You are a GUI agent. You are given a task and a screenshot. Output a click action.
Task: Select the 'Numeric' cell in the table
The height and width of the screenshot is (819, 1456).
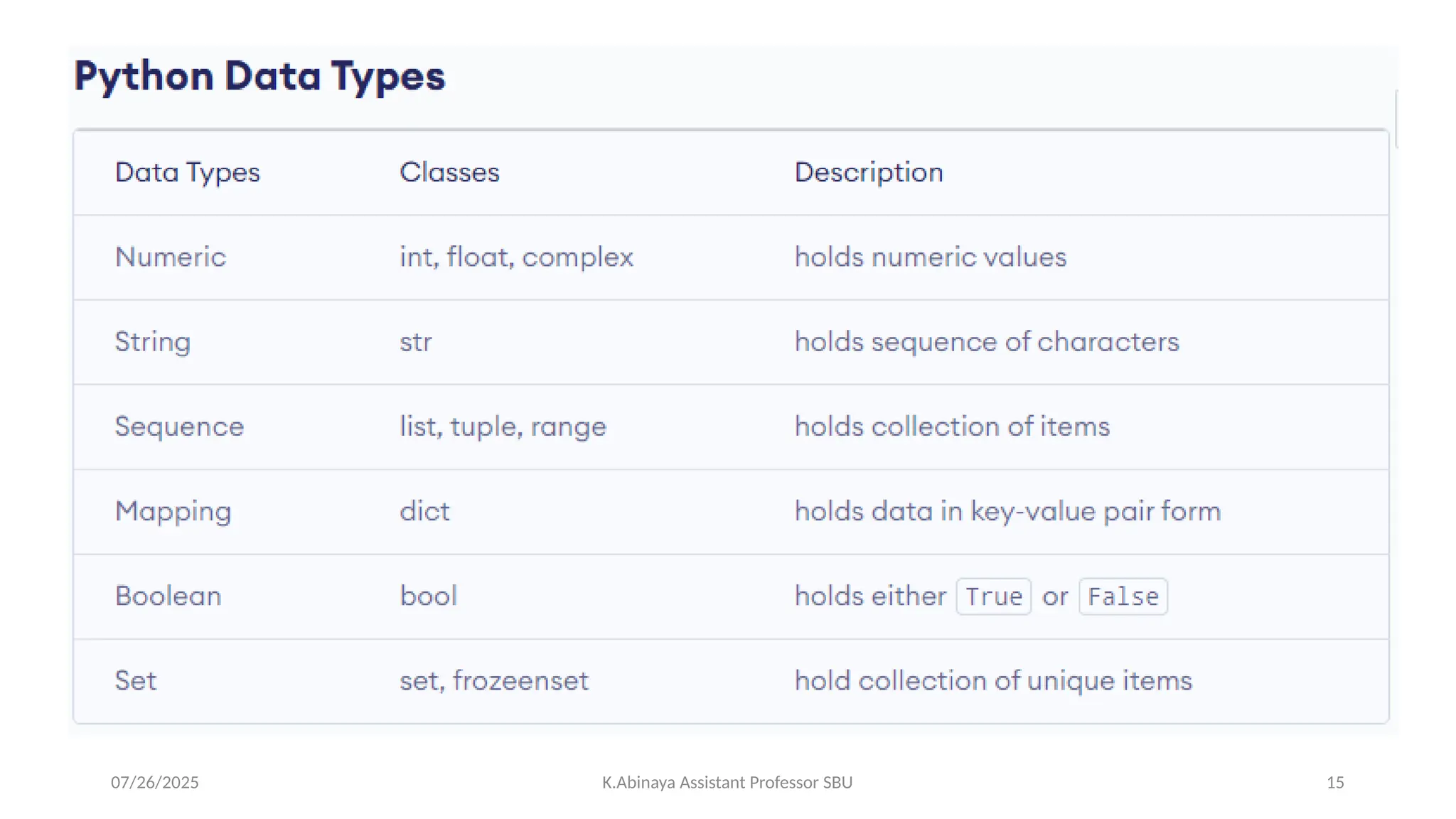coord(171,257)
